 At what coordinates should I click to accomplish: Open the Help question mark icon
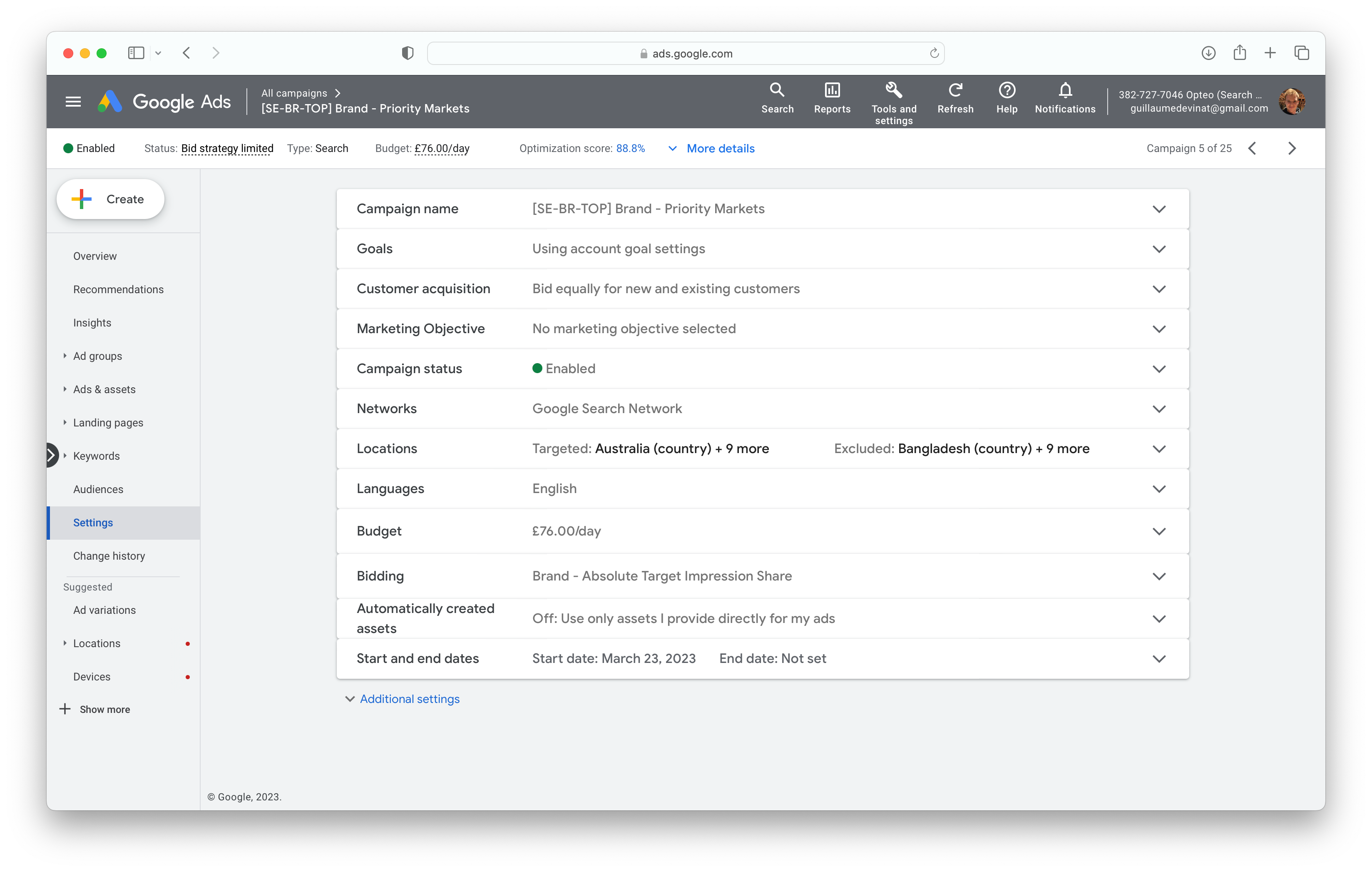pos(1006,90)
